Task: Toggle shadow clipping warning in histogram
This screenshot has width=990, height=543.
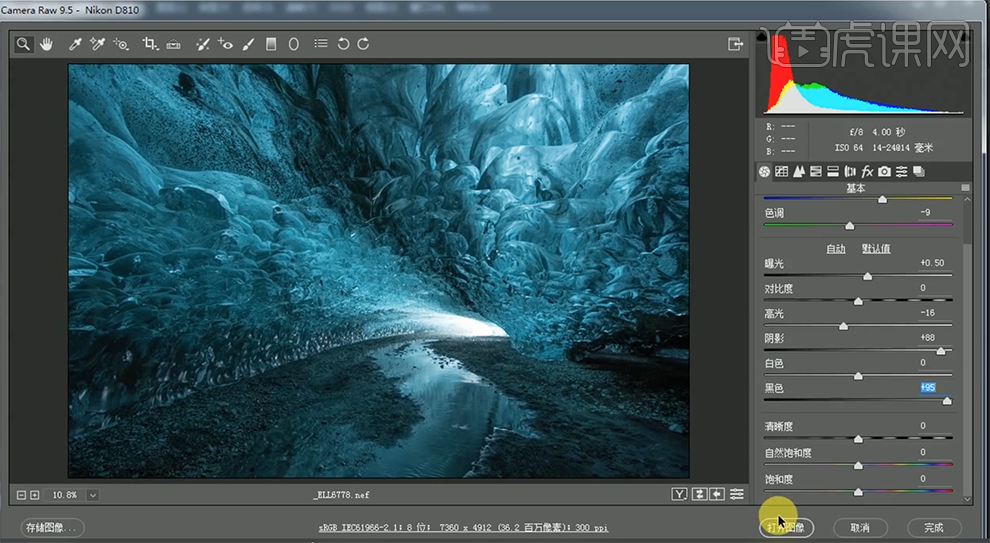Action: pyautogui.click(x=762, y=37)
